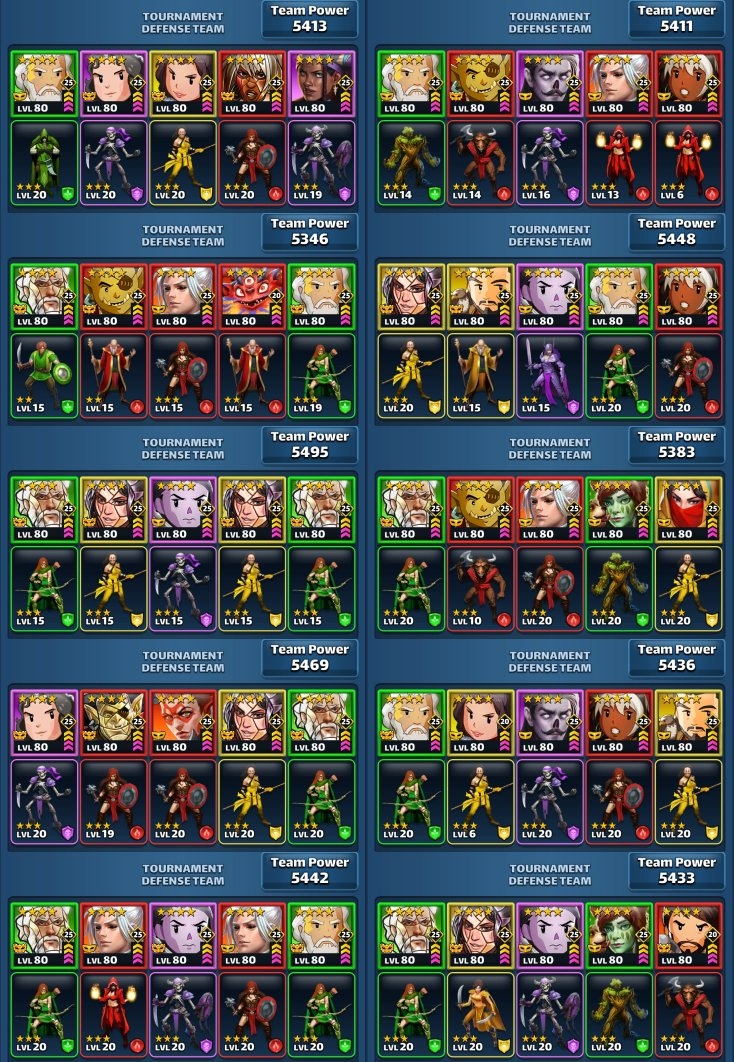Select golden wizard troop in team 5448

tap(481, 375)
